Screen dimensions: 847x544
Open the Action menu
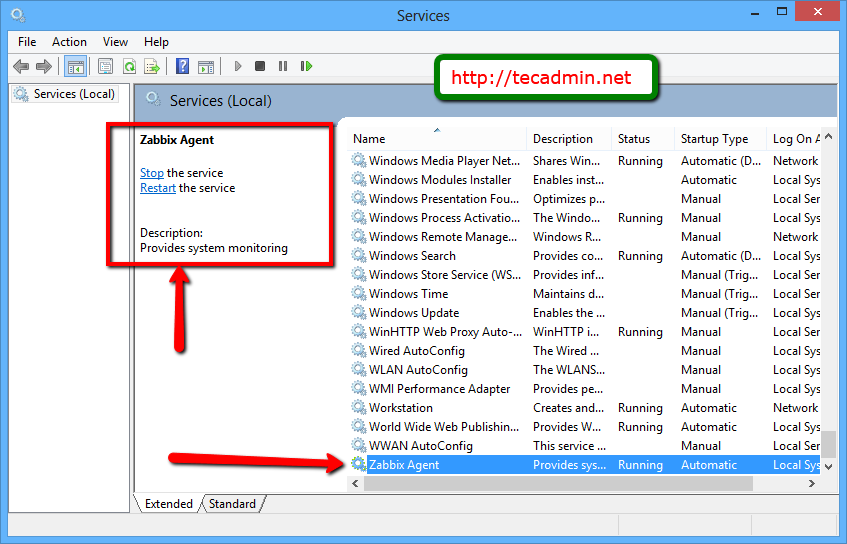(69, 42)
